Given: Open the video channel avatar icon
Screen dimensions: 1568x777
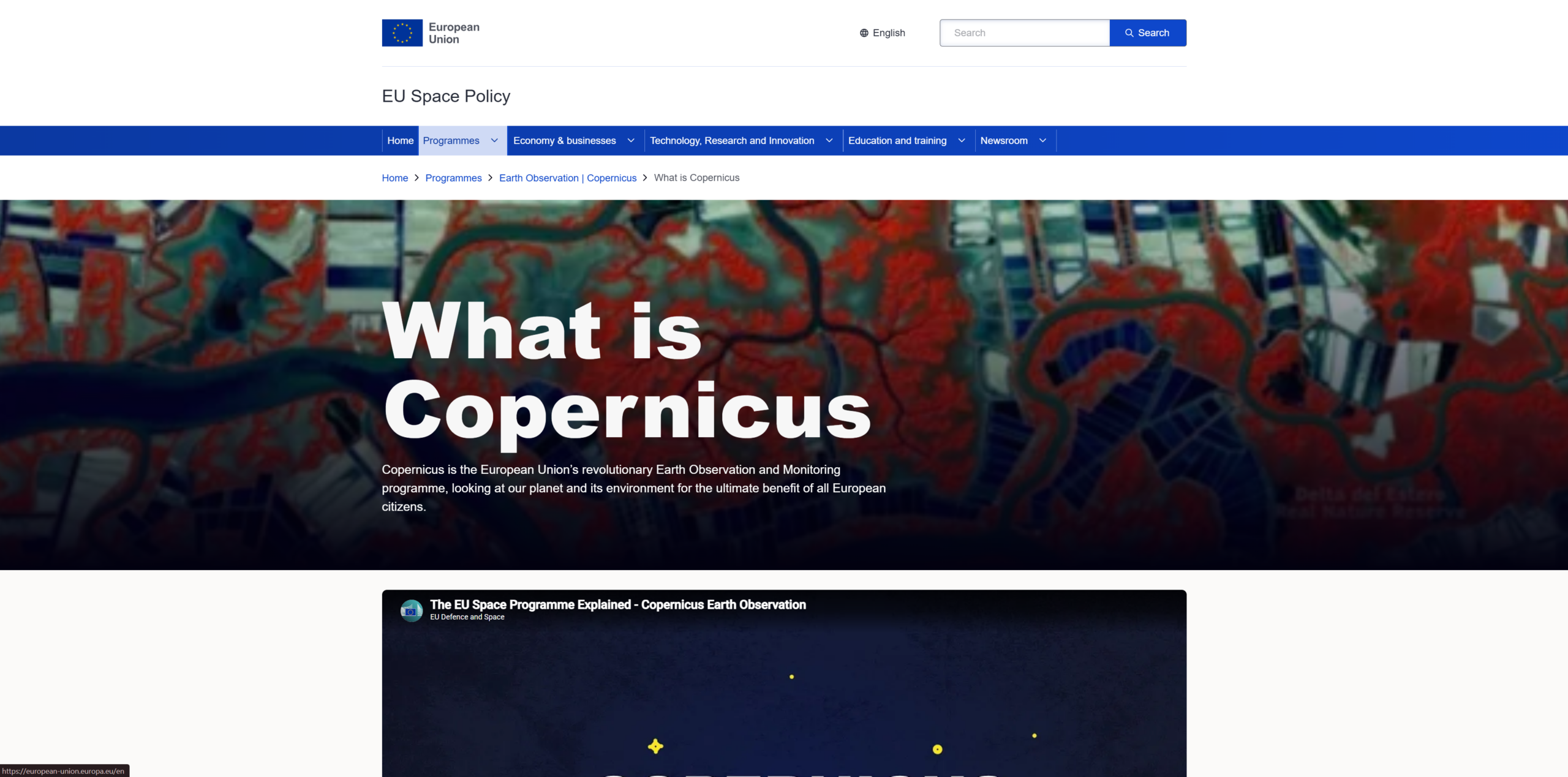Looking at the screenshot, I should tap(411, 610).
